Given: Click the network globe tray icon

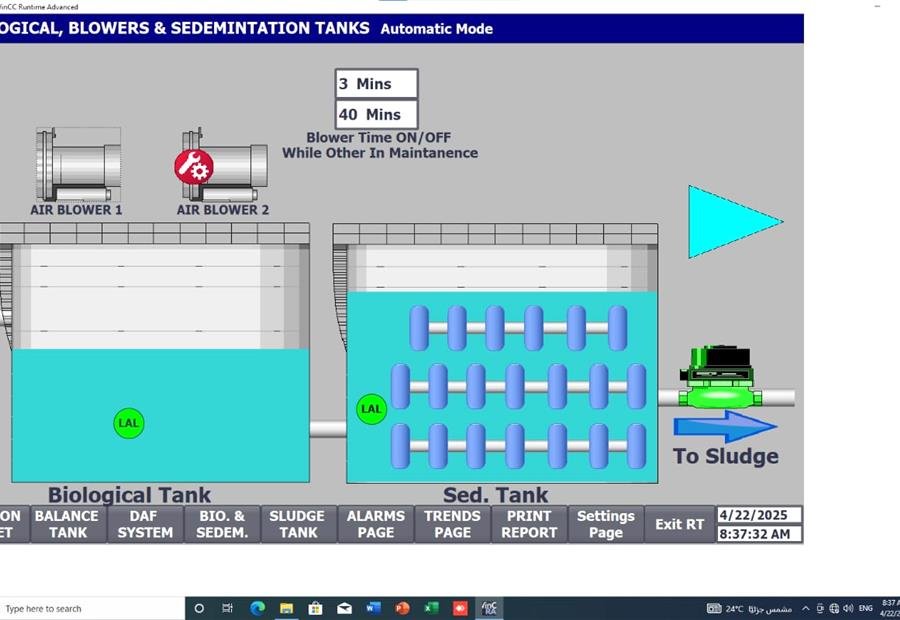Looking at the screenshot, I should pos(834,609).
